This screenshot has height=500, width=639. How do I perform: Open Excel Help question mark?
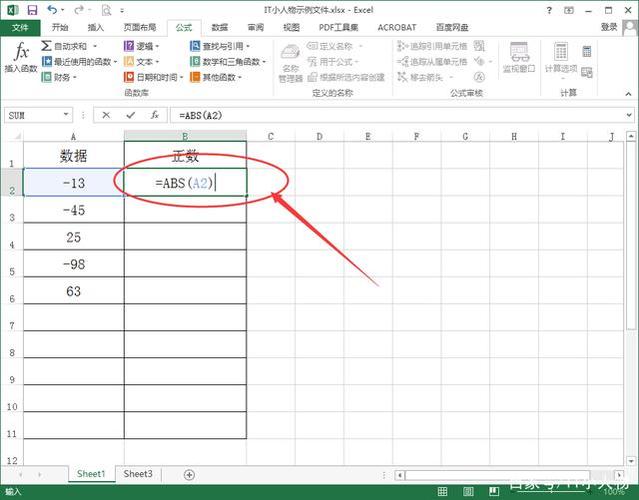point(549,11)
